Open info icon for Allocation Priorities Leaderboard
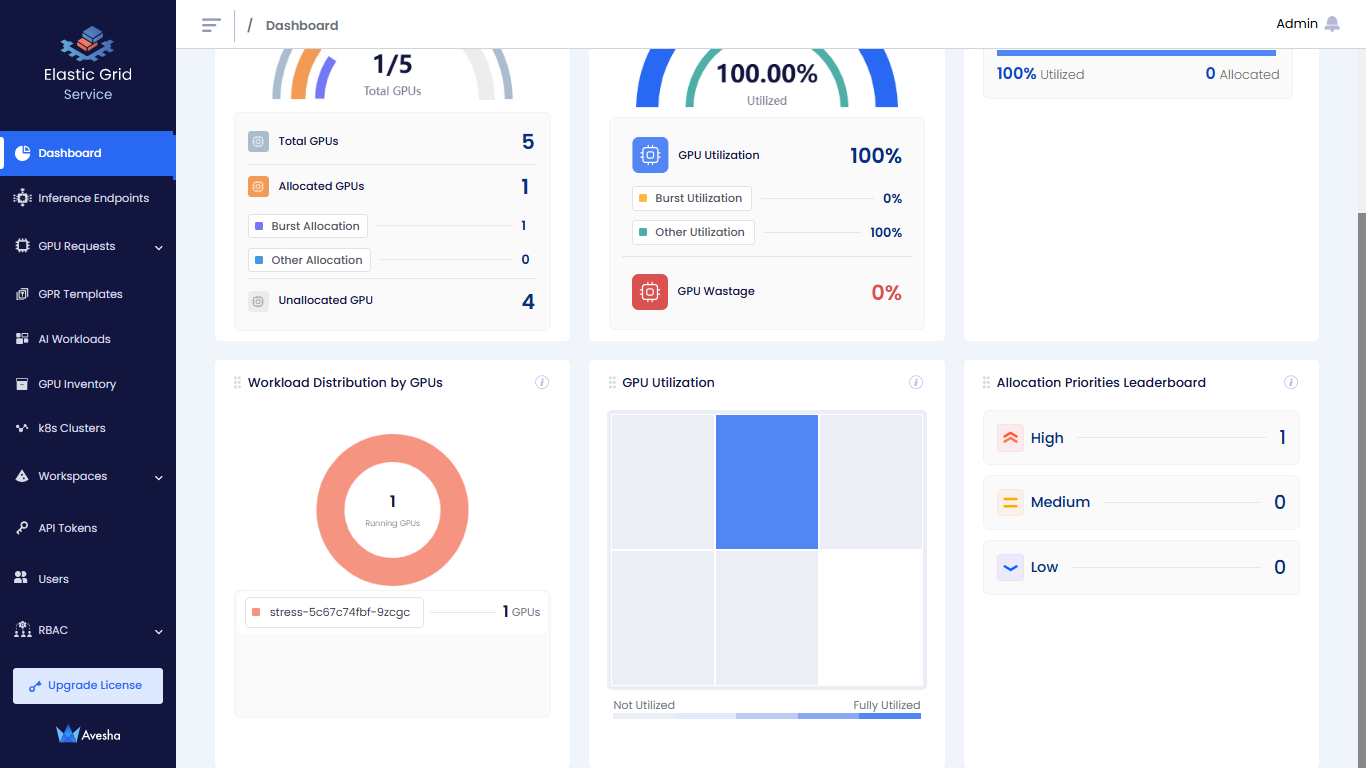 pos(1290,382)
